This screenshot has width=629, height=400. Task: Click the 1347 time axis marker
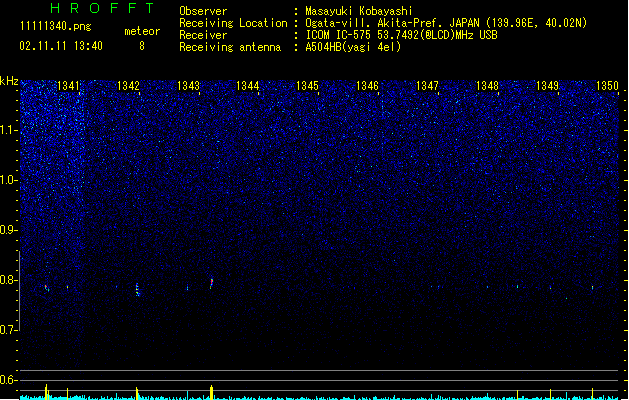pyautogui.click(x=427, y=86)
